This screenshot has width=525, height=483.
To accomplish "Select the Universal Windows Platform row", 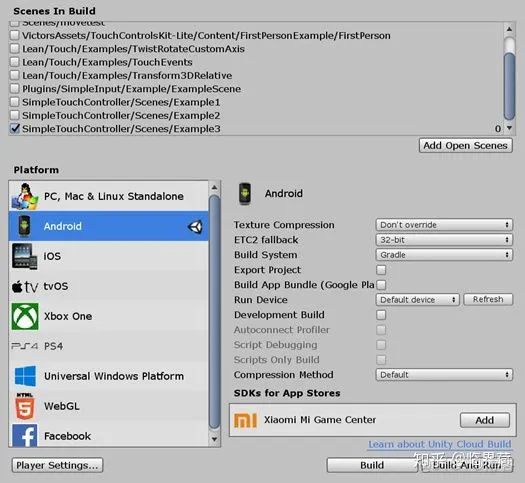I will [108, 376].
